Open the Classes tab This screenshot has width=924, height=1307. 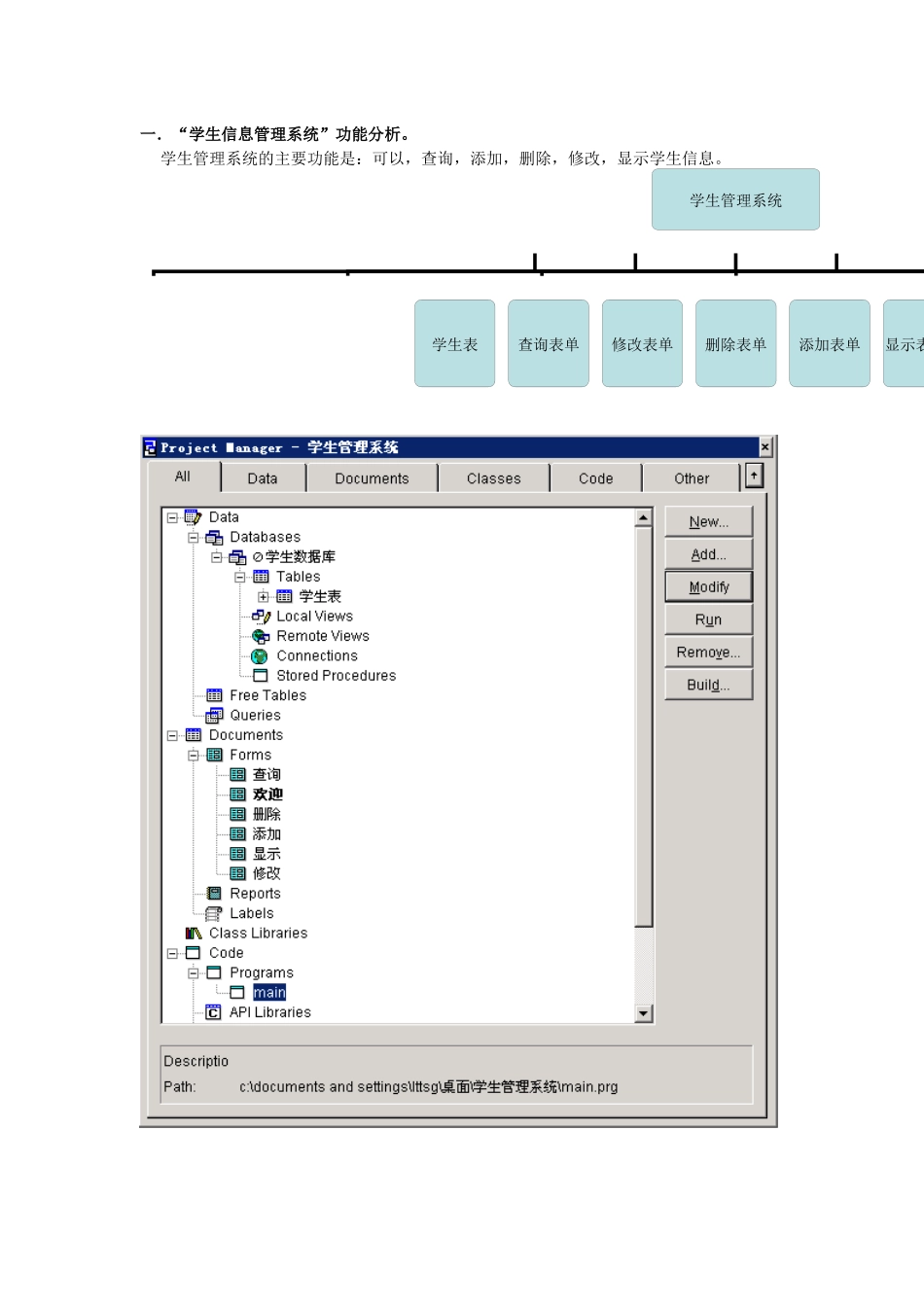pyautogui.click(x=494, y=478)
